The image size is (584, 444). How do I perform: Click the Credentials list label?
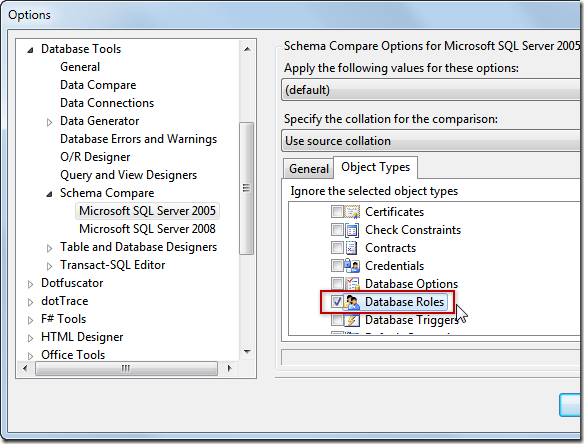point(394,266)
